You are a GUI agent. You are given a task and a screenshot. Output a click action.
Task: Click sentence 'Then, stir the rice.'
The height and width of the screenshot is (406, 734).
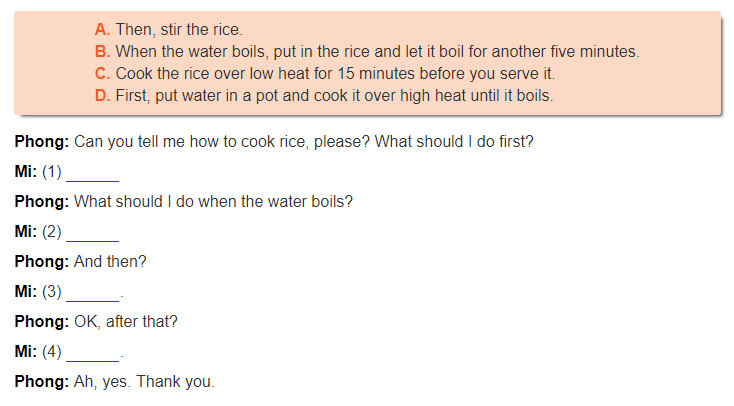tap(179, 30)
